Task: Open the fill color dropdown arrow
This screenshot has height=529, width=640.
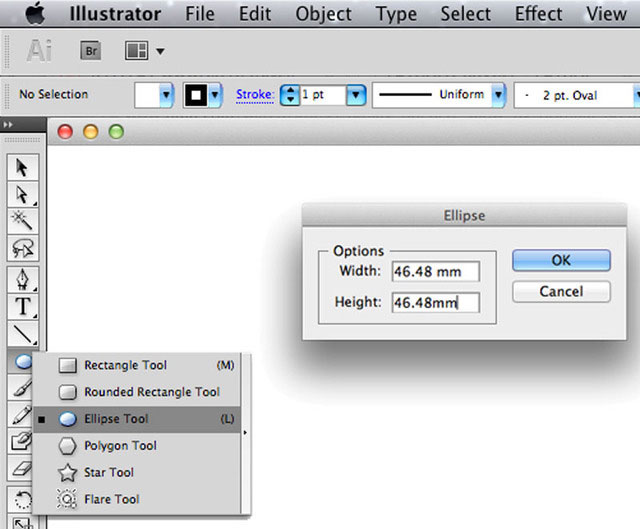Action: (166, 95)
